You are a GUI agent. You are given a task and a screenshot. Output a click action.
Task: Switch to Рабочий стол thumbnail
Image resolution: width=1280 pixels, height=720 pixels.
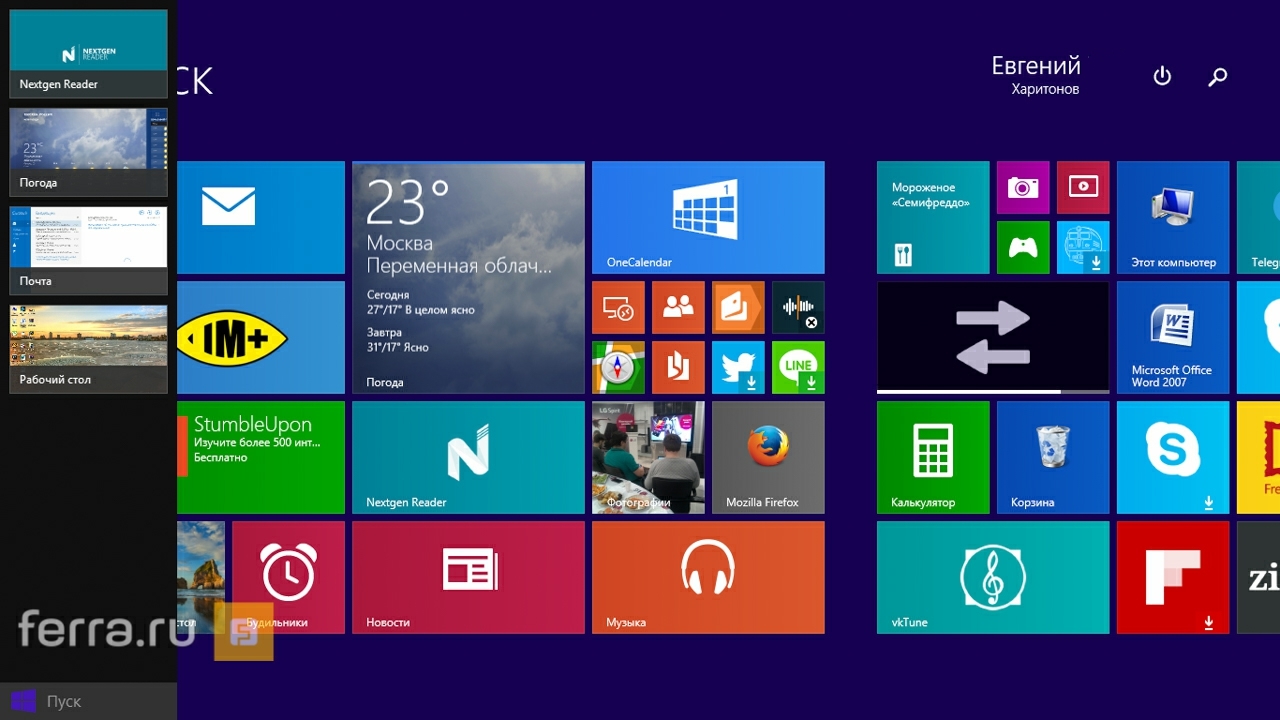pos(88,347)
